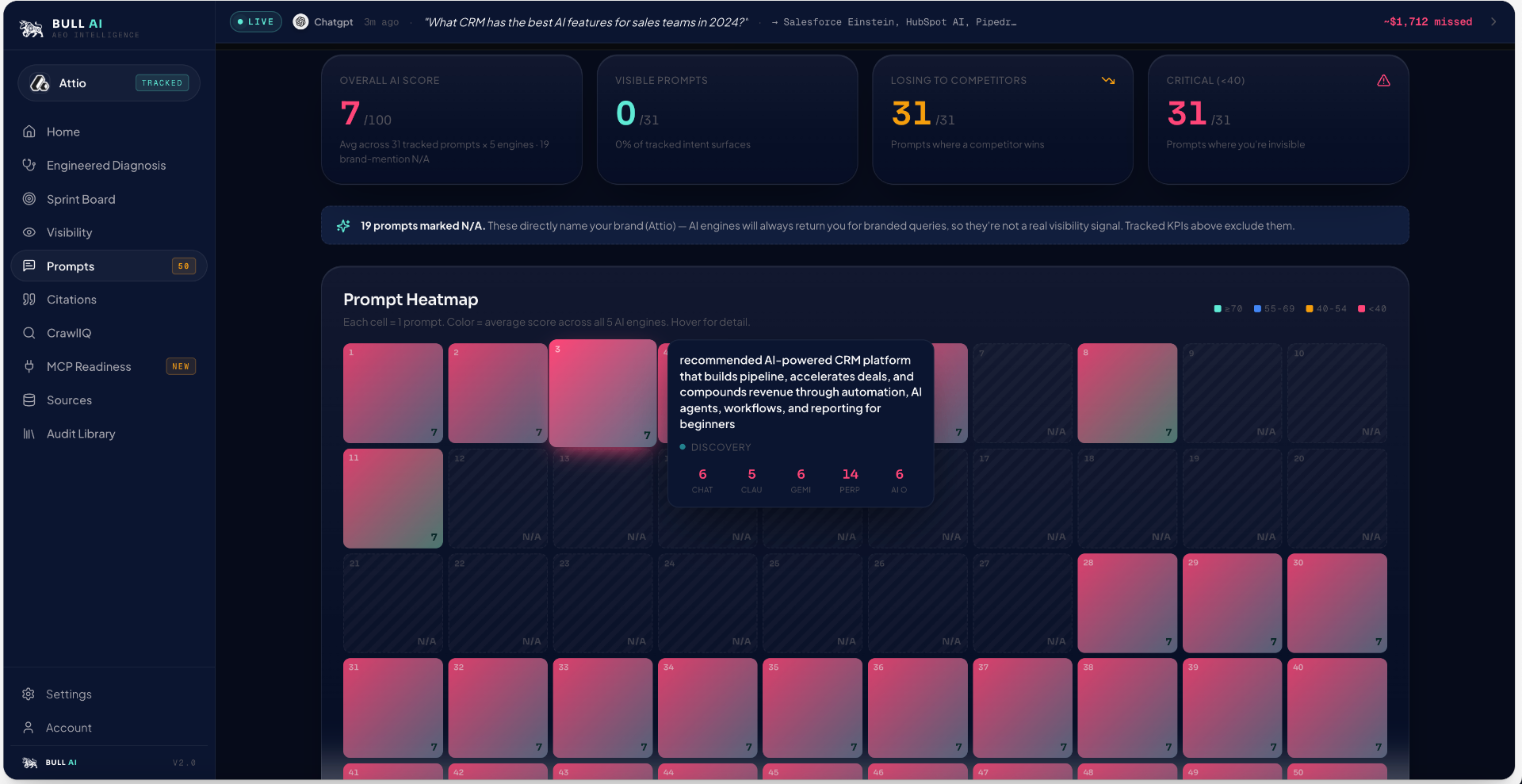
Task: Click the plug icon beside MCP Readiness
Action: point(29,366)
